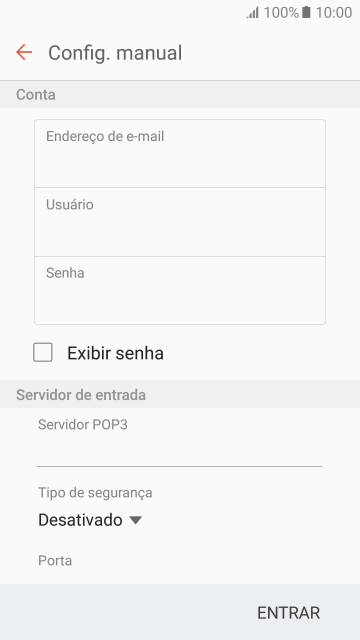Tap the signal strength icon in status bar
The width and height of the screenshot is (360, 640).
(253, 13)
